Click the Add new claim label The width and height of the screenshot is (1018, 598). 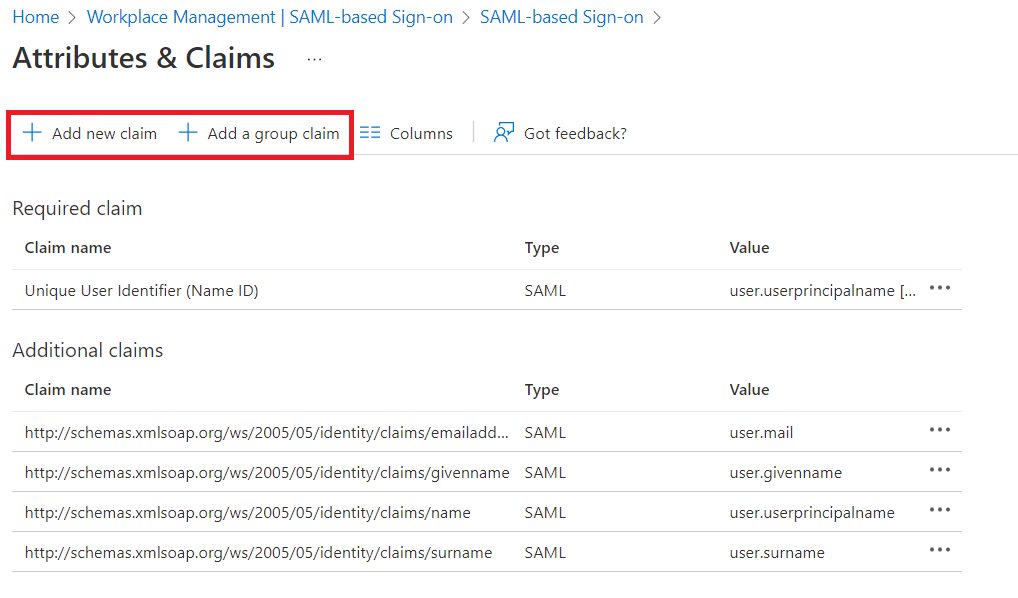[105, 134]
